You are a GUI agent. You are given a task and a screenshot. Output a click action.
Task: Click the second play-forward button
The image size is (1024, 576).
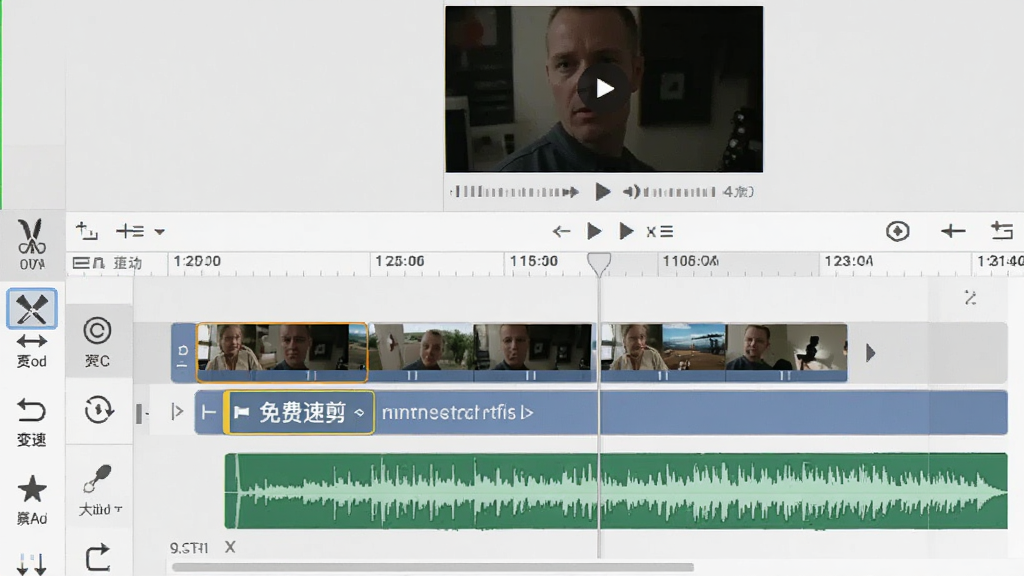(626, 231)
